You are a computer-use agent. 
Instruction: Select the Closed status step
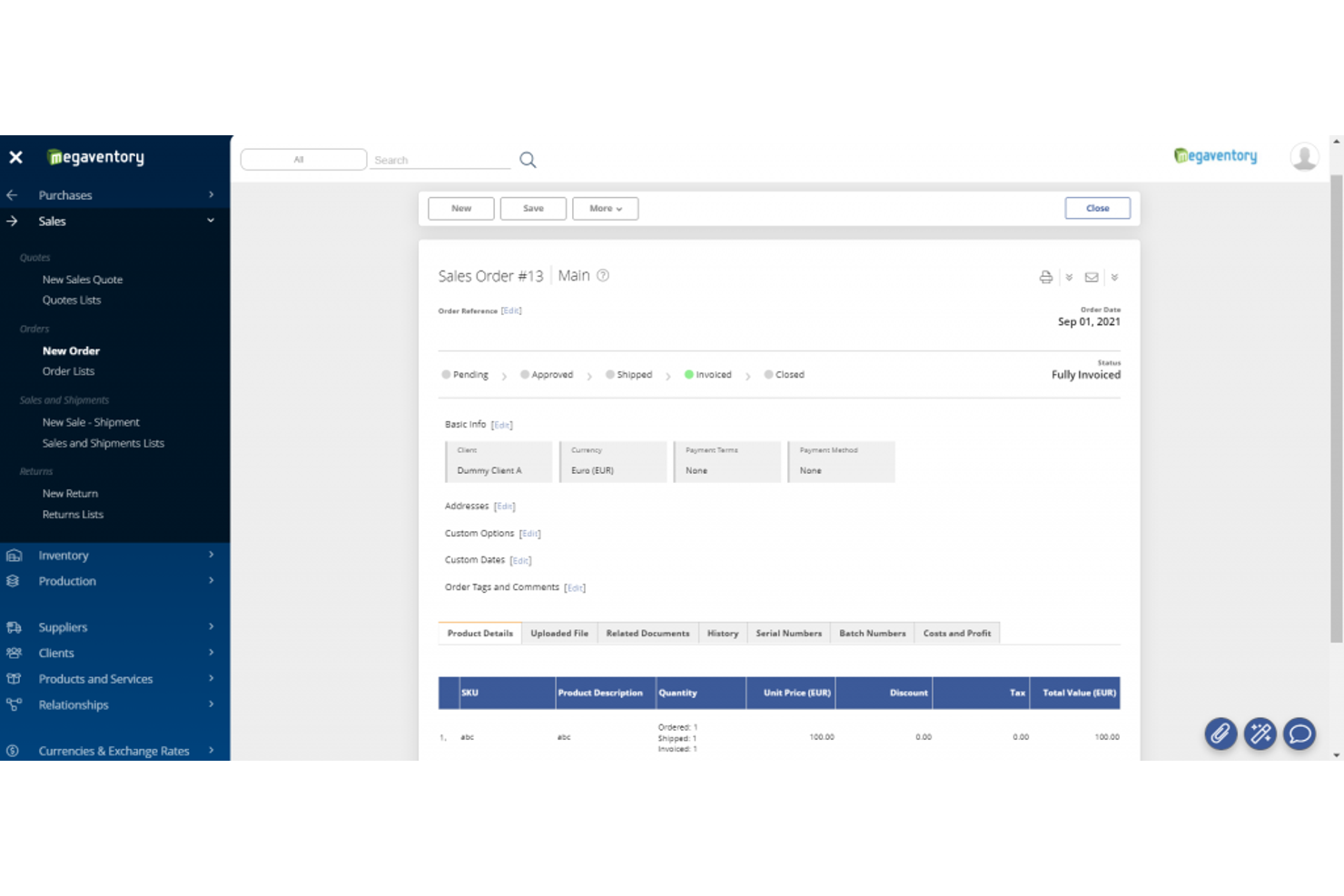tap(784, 375)
